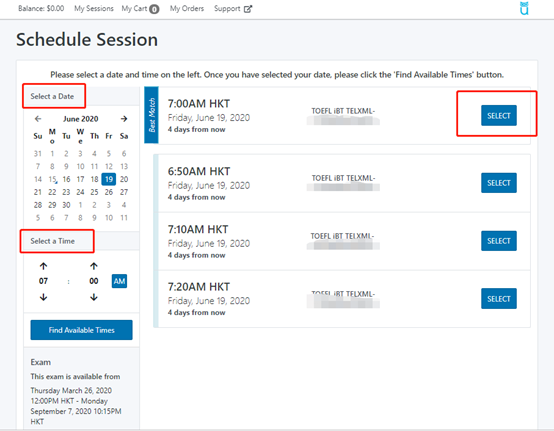Screen dimensions: 554x431
Task: Increase the hour with up arrow
Action: pyautogui.click(x=43, y=266)
